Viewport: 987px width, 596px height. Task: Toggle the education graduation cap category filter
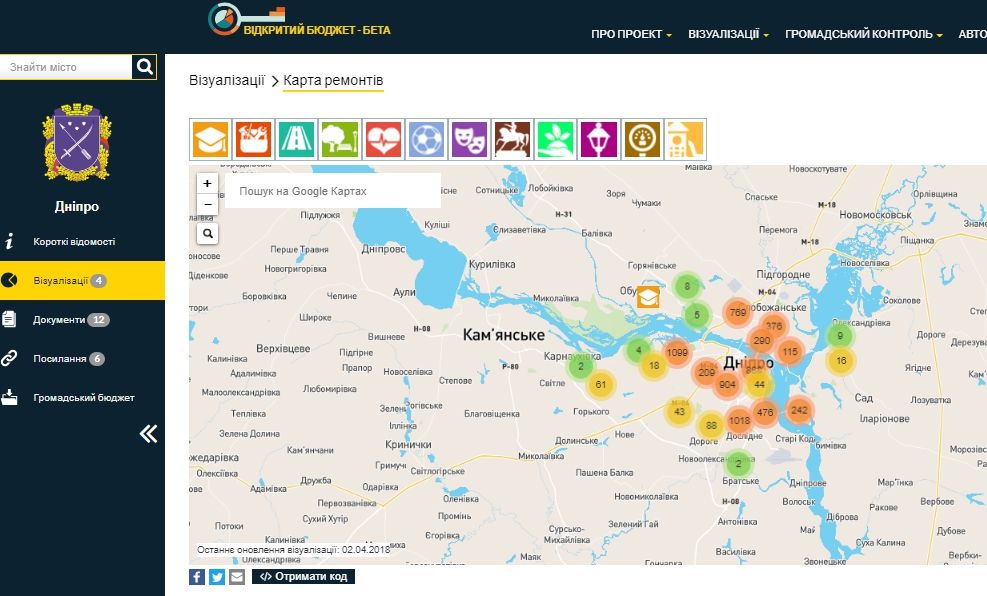click(x=211, y=139)
